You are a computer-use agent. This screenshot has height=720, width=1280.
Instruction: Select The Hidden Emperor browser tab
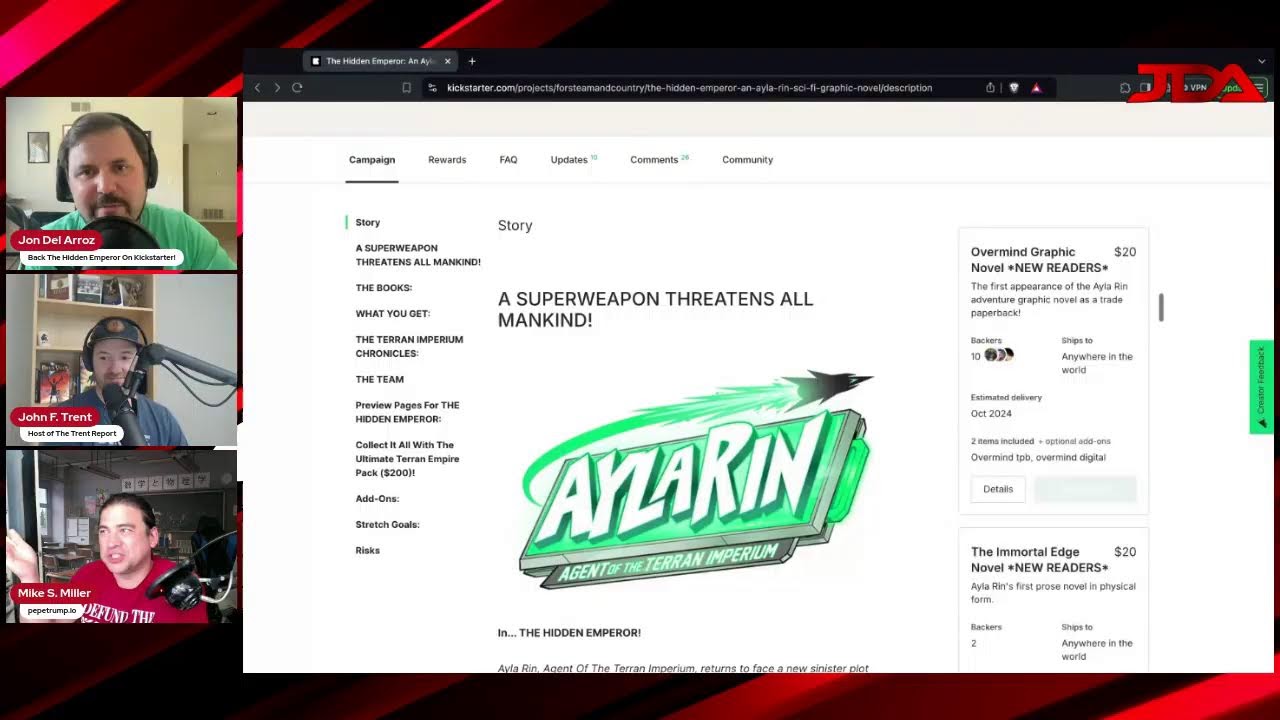(380, 61)
